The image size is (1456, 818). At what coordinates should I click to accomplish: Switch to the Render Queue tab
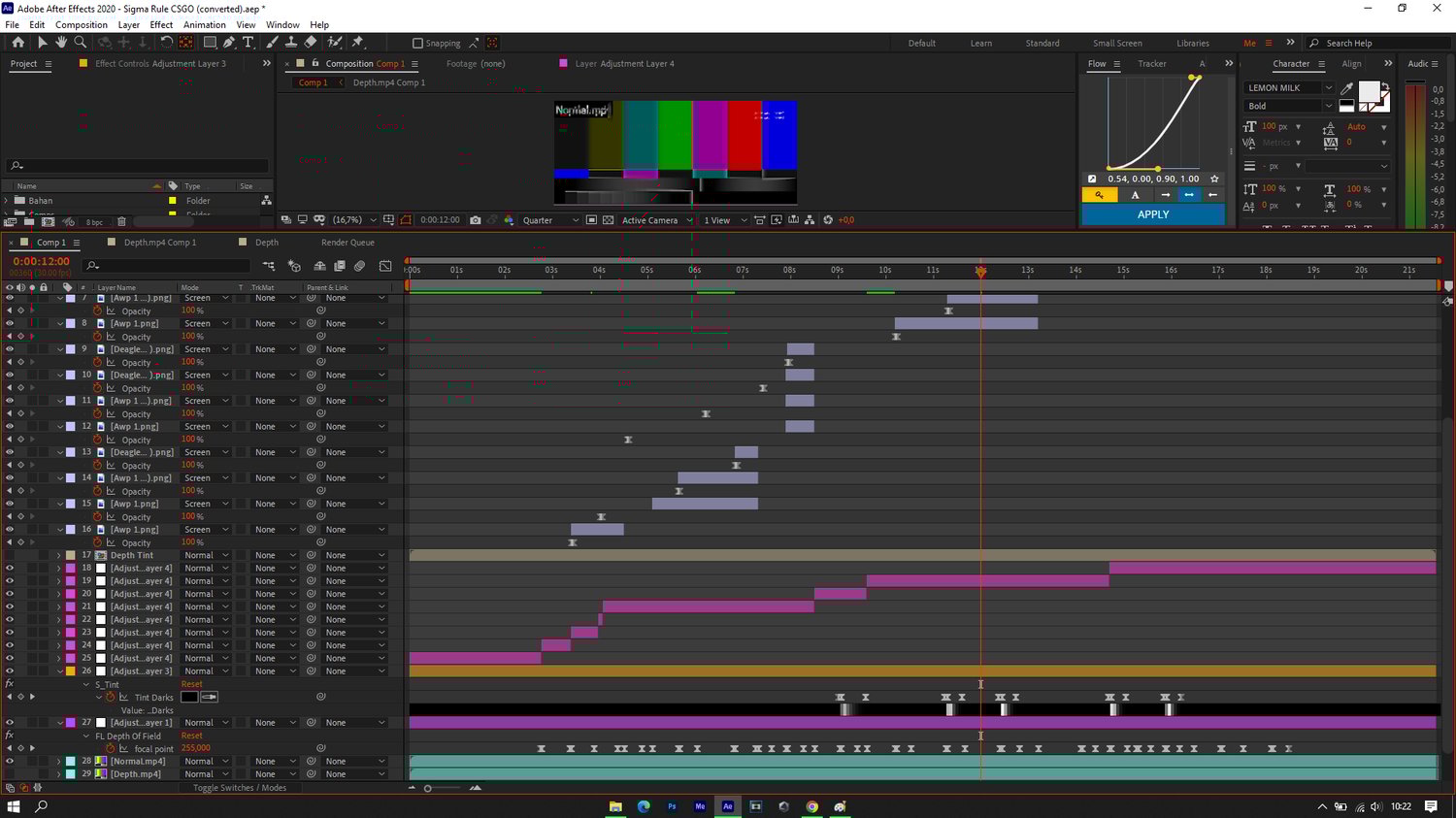click(347, 243)
